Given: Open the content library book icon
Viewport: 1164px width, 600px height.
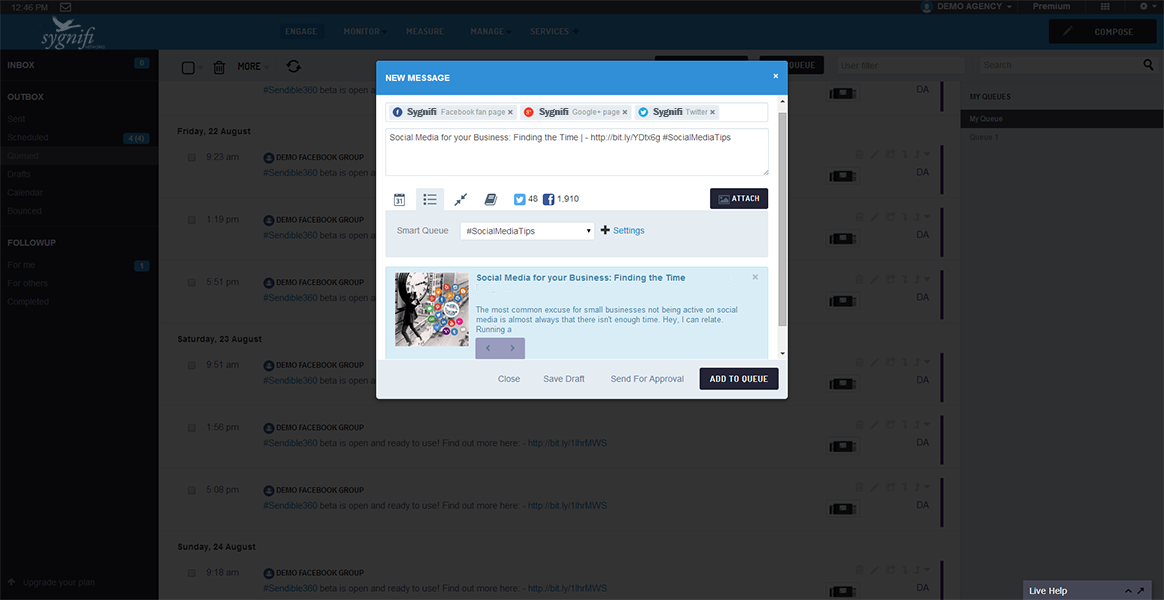Looking at the screenshot, I should (x=490, y=199).
